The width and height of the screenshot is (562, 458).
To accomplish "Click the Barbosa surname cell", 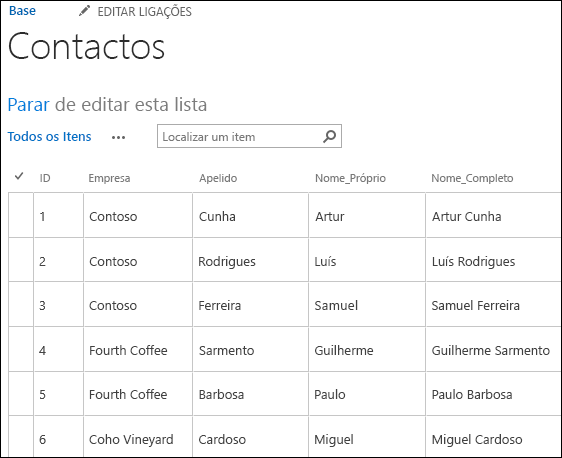I will point(251,393).
